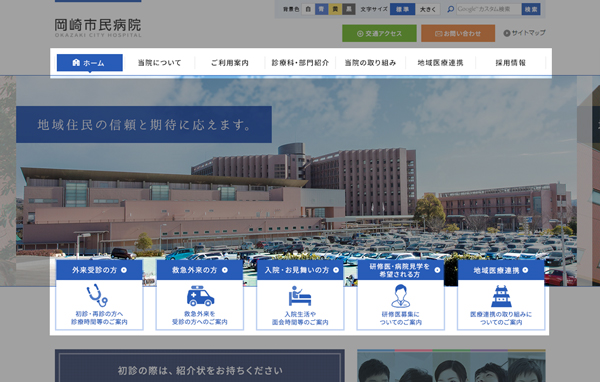The width and height of the screenshot is (600, 382).
Task: Set background color to white (白)
Action: (308, 9)
